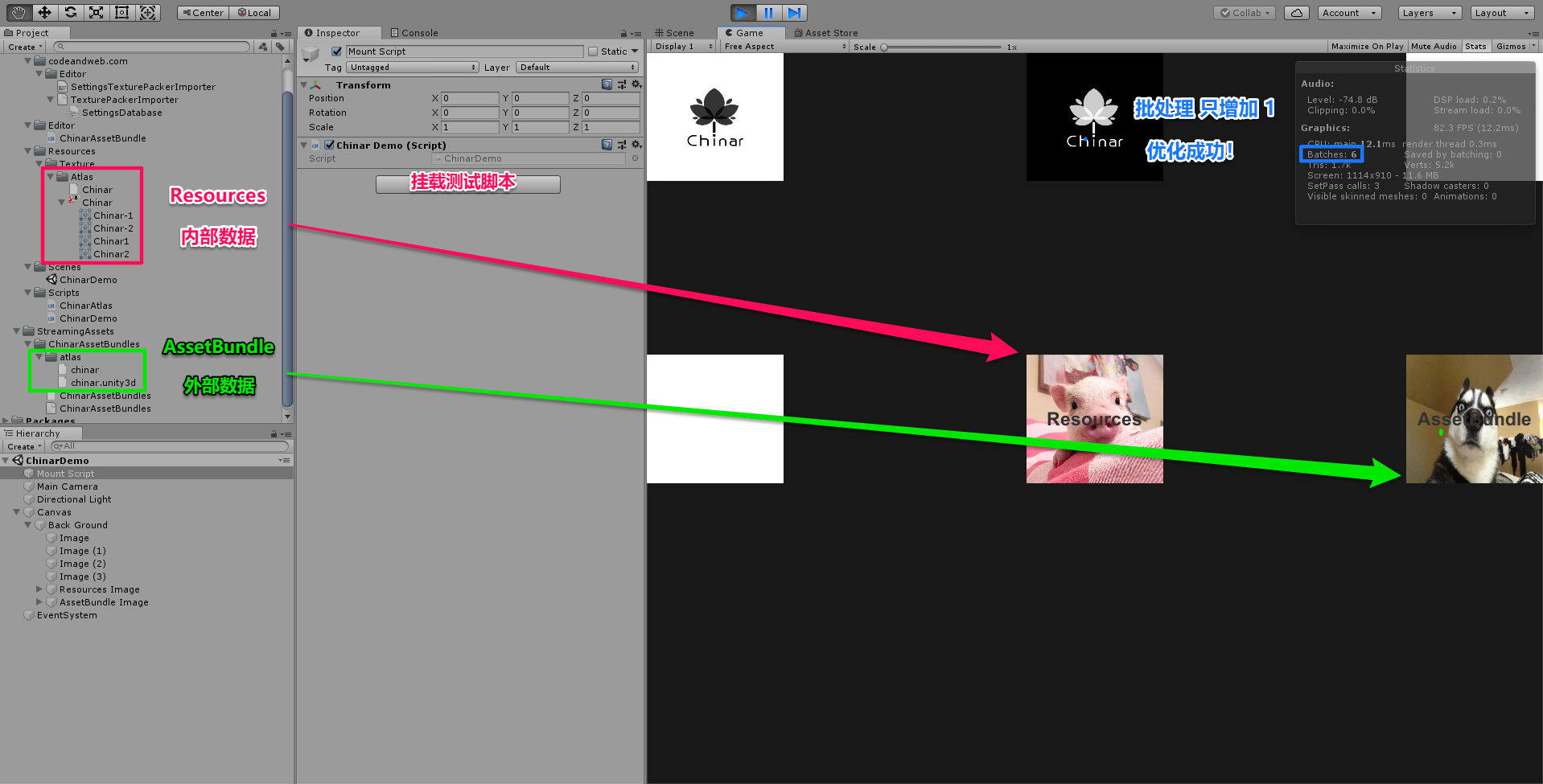Toggle the Chinar Demo script enabled checkbox

pos(329,146)
